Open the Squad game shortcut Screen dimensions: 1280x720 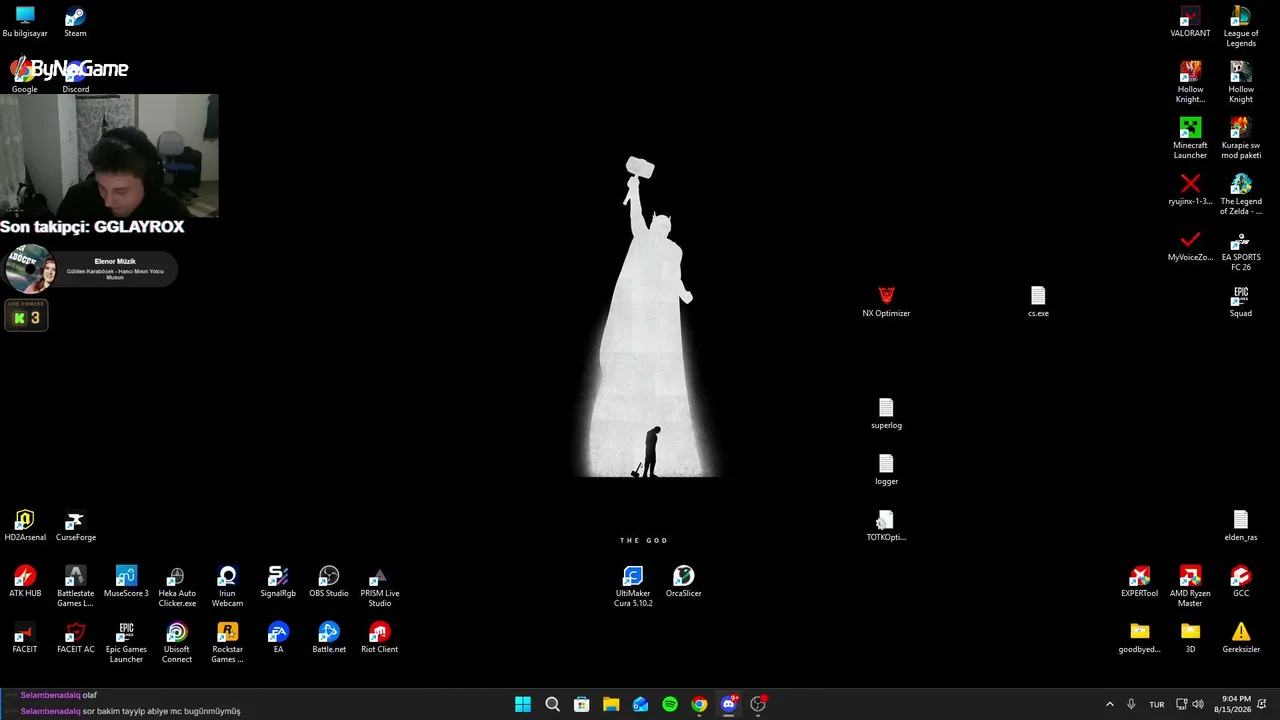(x=1241, y=302)
